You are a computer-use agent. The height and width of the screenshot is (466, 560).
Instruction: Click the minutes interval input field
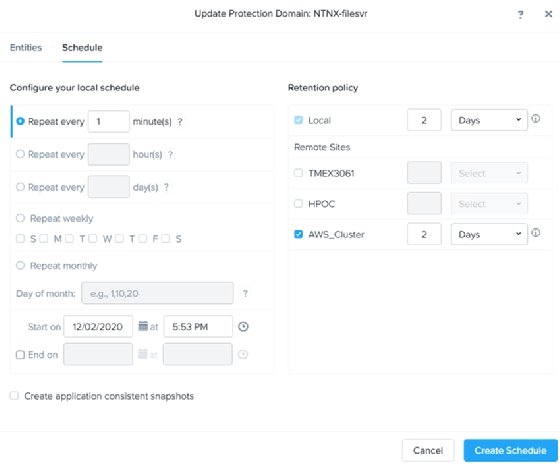(109, 121)
